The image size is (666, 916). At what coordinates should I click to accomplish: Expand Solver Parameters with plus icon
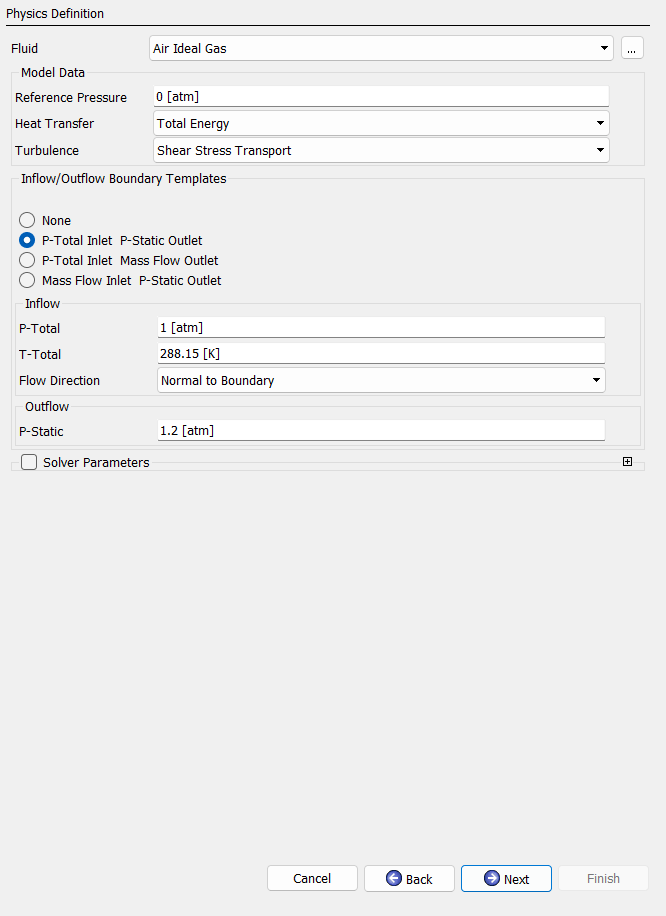coord(627,462)
